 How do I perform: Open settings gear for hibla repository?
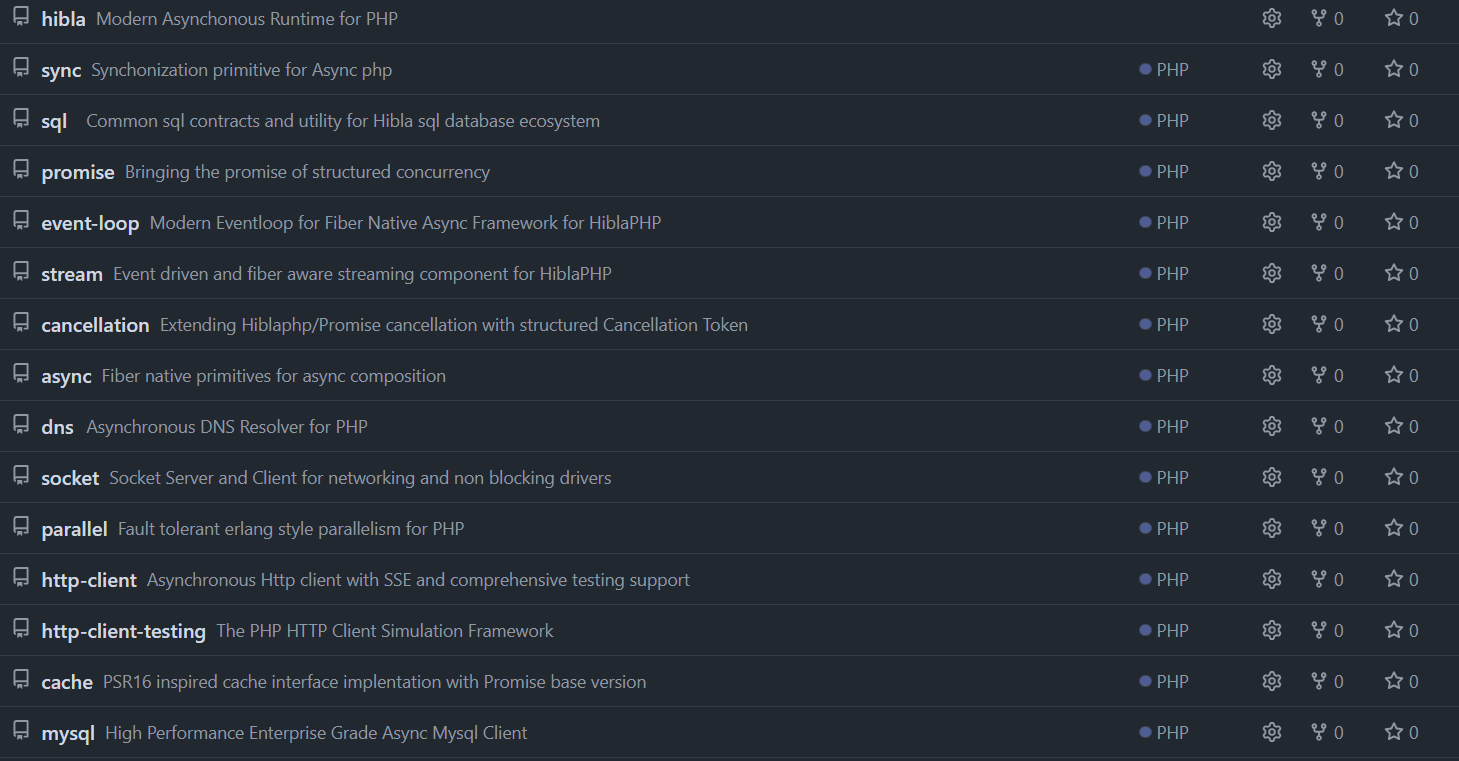(1272, 18)
